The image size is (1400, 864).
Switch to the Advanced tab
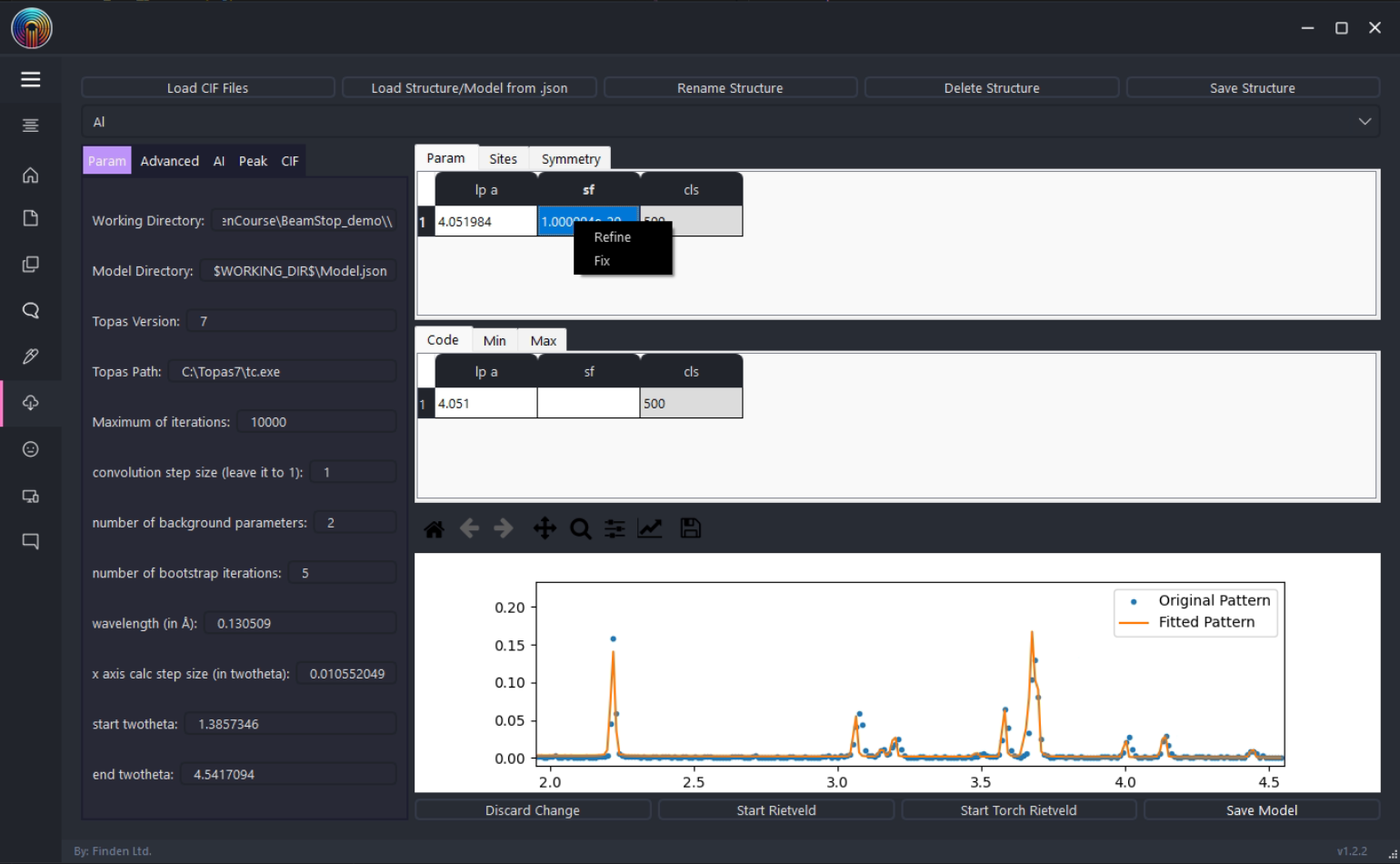point(169,161)
